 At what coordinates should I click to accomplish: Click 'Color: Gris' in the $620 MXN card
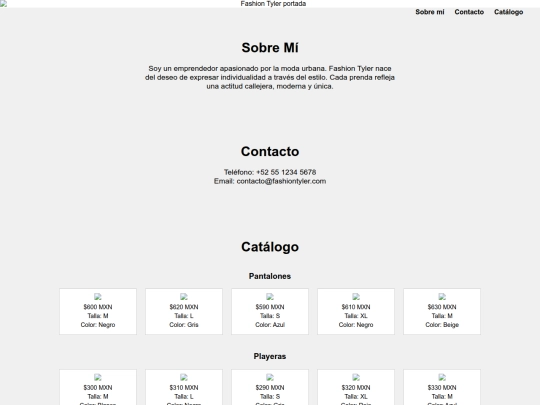[x=184, y=325]
